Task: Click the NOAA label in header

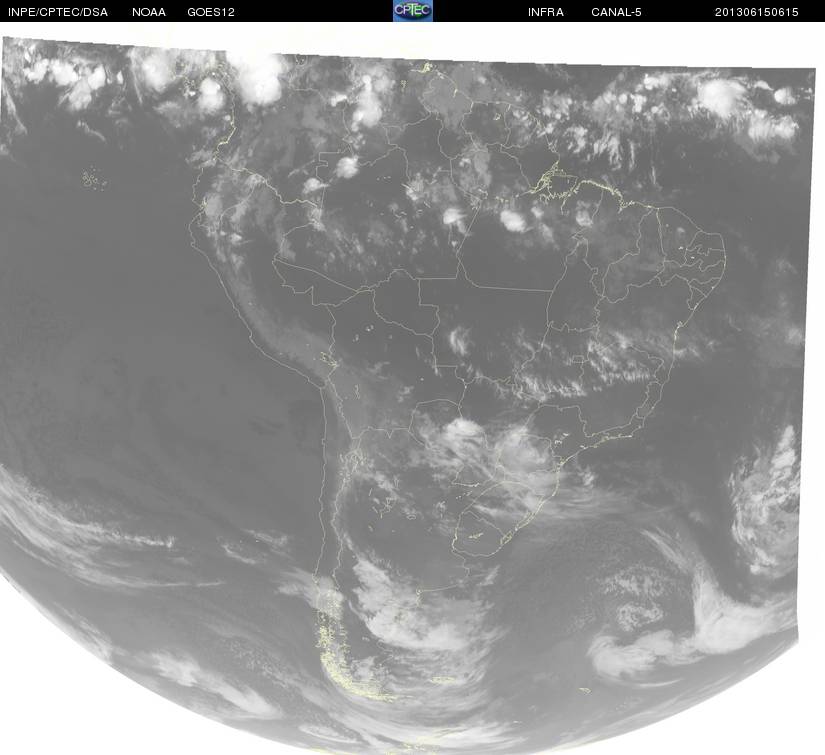Action: point(149,12)
